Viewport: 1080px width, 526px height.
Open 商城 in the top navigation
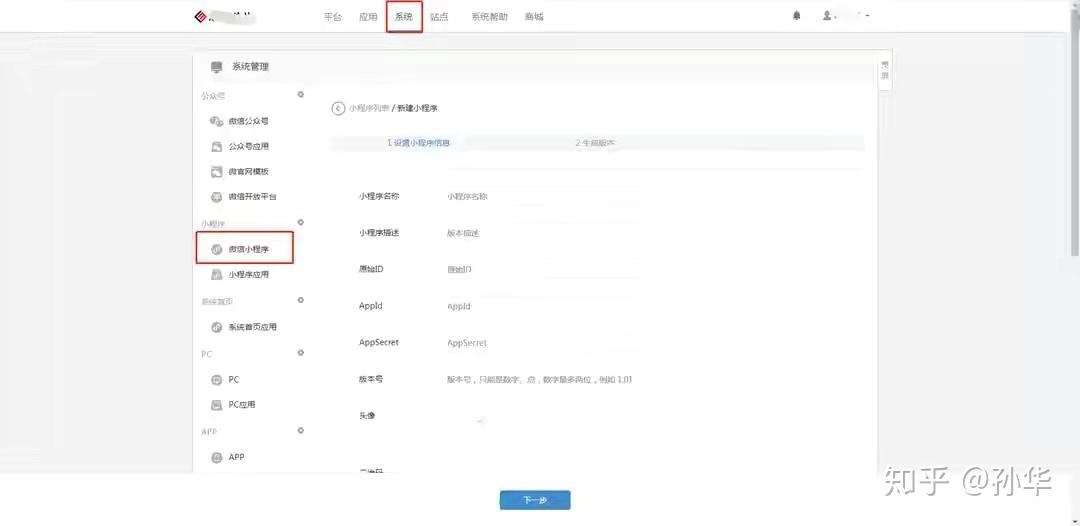coord(534,17)
